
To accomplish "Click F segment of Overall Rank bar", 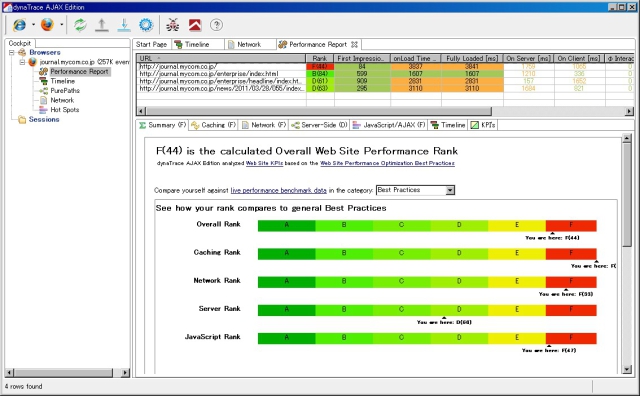I will pyautogui.click(x=571, y=225).
